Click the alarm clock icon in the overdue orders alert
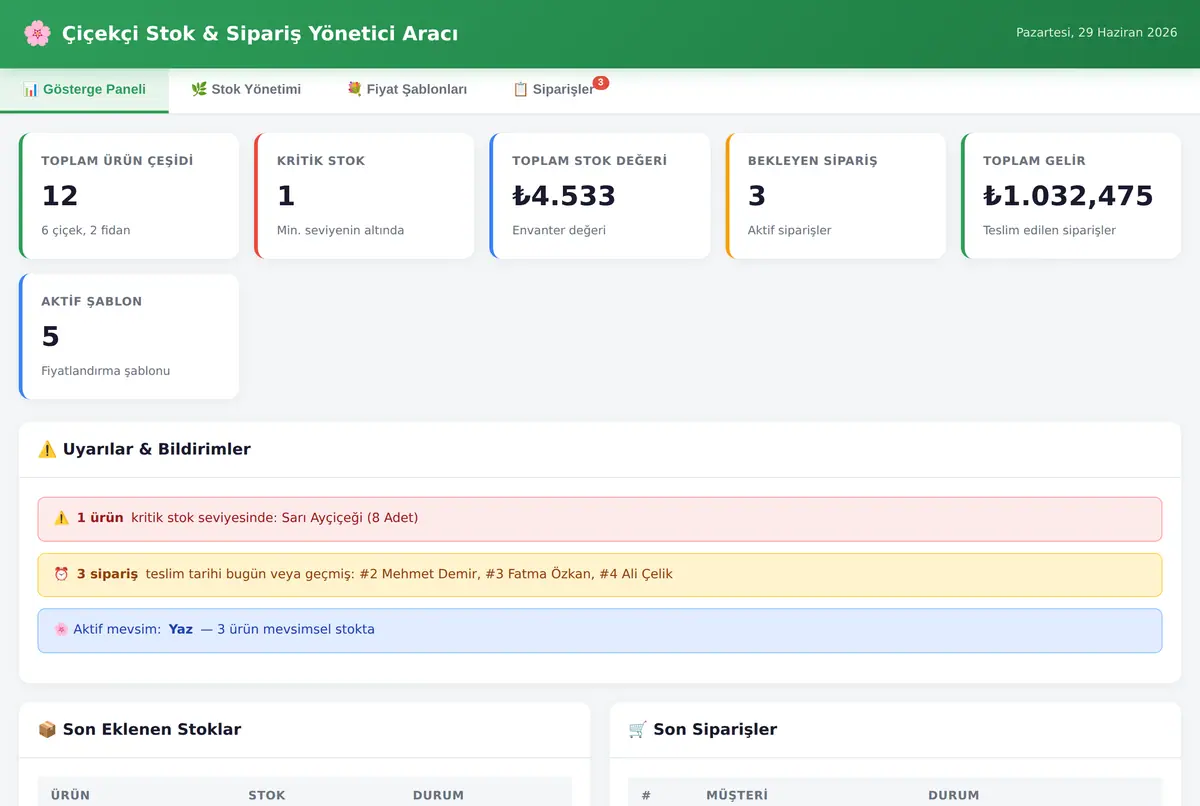Screen dimensions: 1200x806 pos(61,574)
